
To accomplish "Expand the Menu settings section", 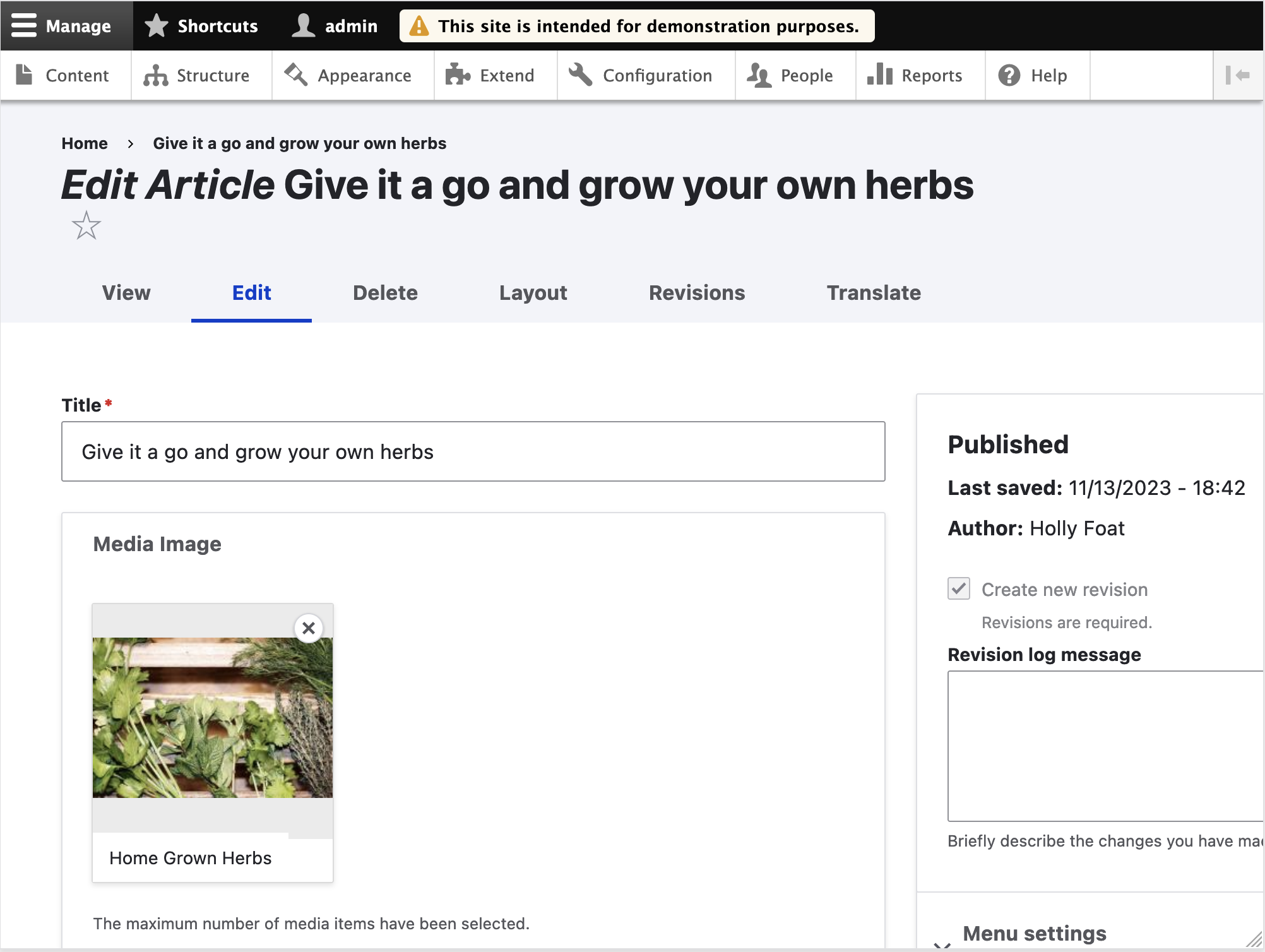I will coord(1035,934).
